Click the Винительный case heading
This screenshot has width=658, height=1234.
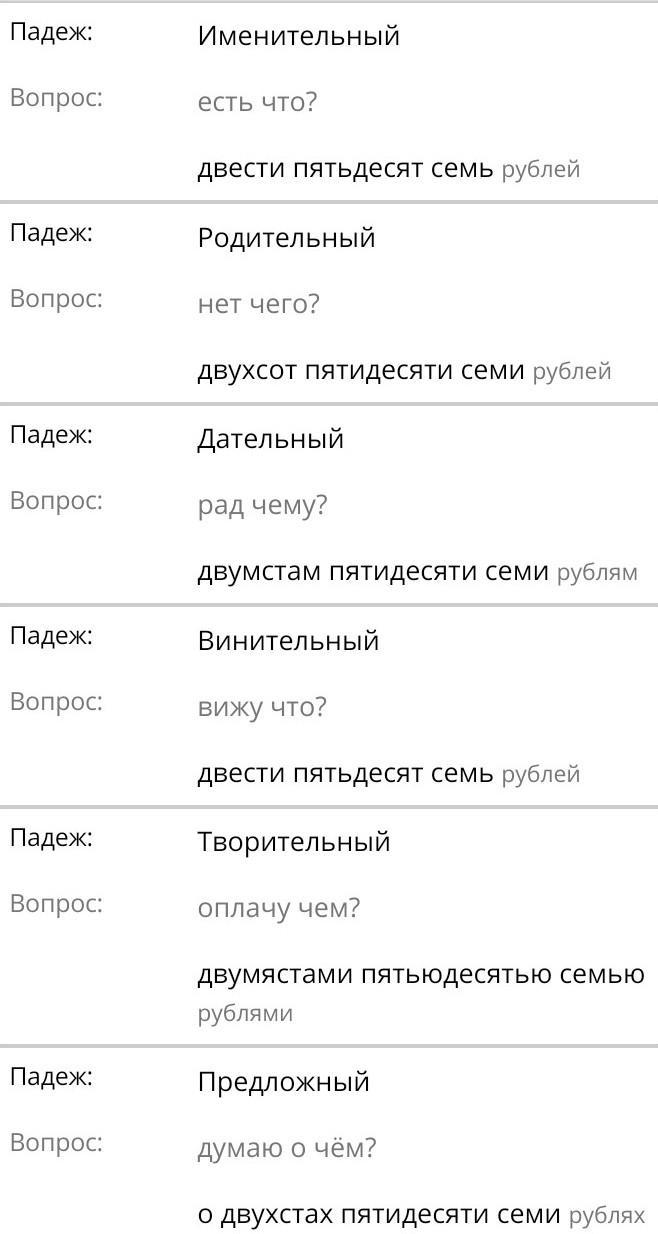[289, 641]
